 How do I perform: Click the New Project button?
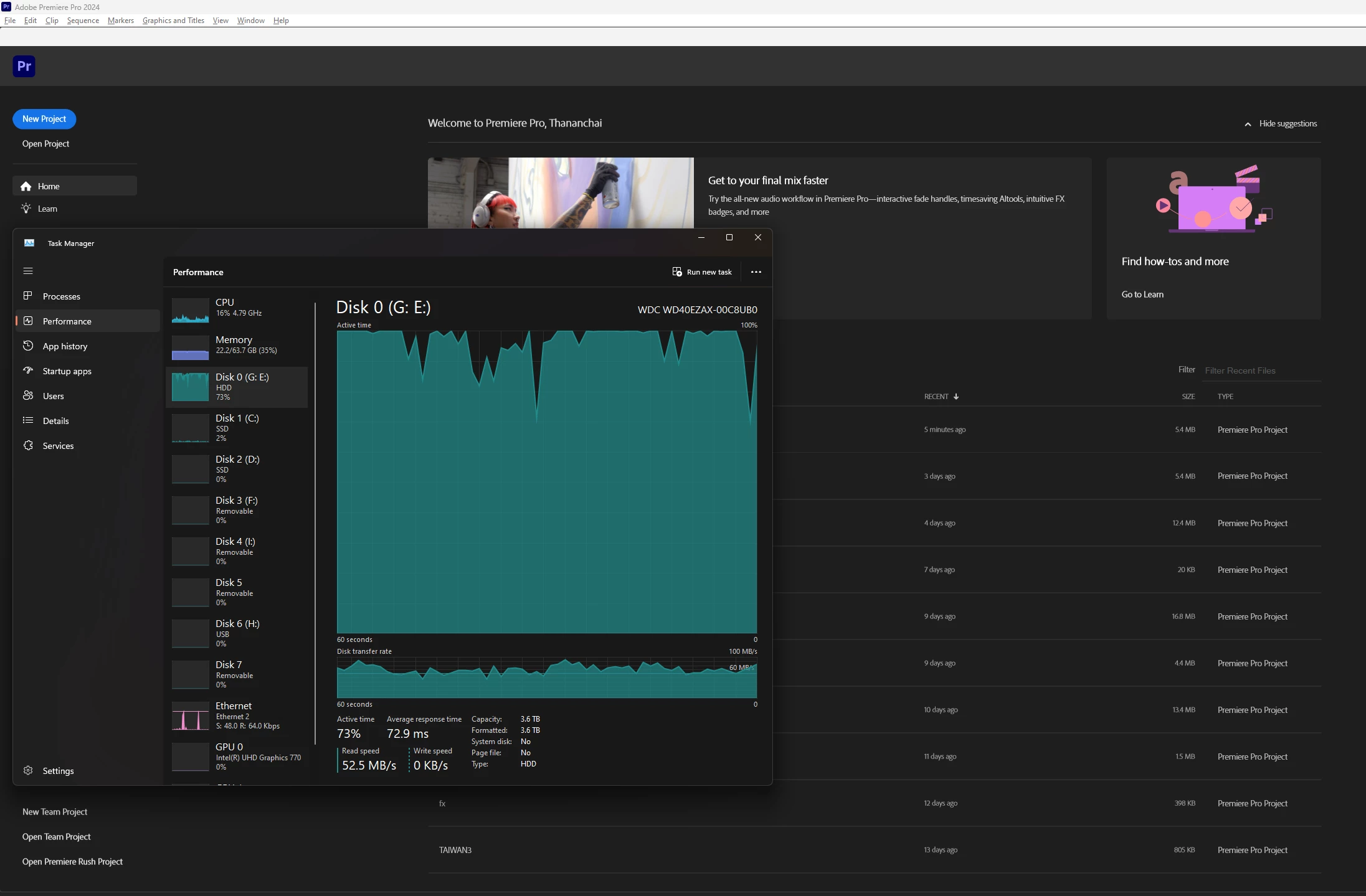[x=44, y=119]
